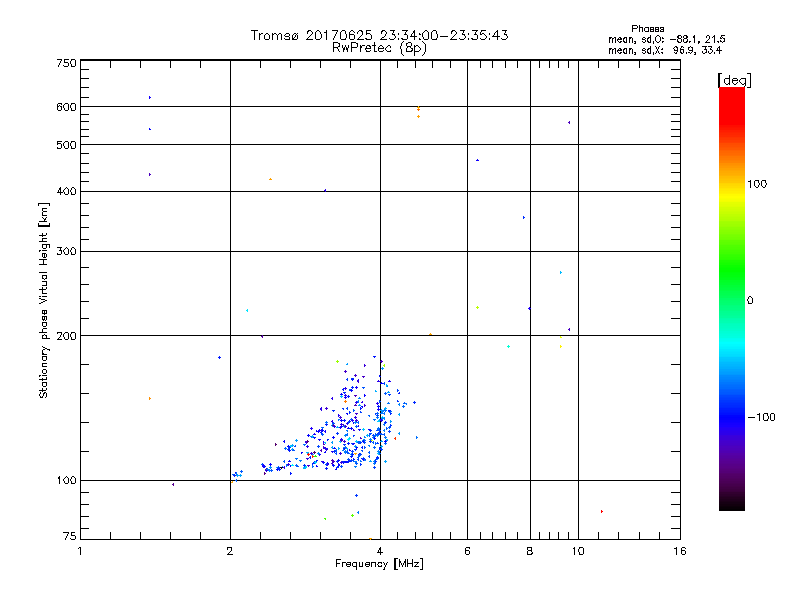This screenshot has width=800, height=600.
Task: Click the 'Stationary phase Virtual Height [km]' axis title
Action: [x=44, y=300]
